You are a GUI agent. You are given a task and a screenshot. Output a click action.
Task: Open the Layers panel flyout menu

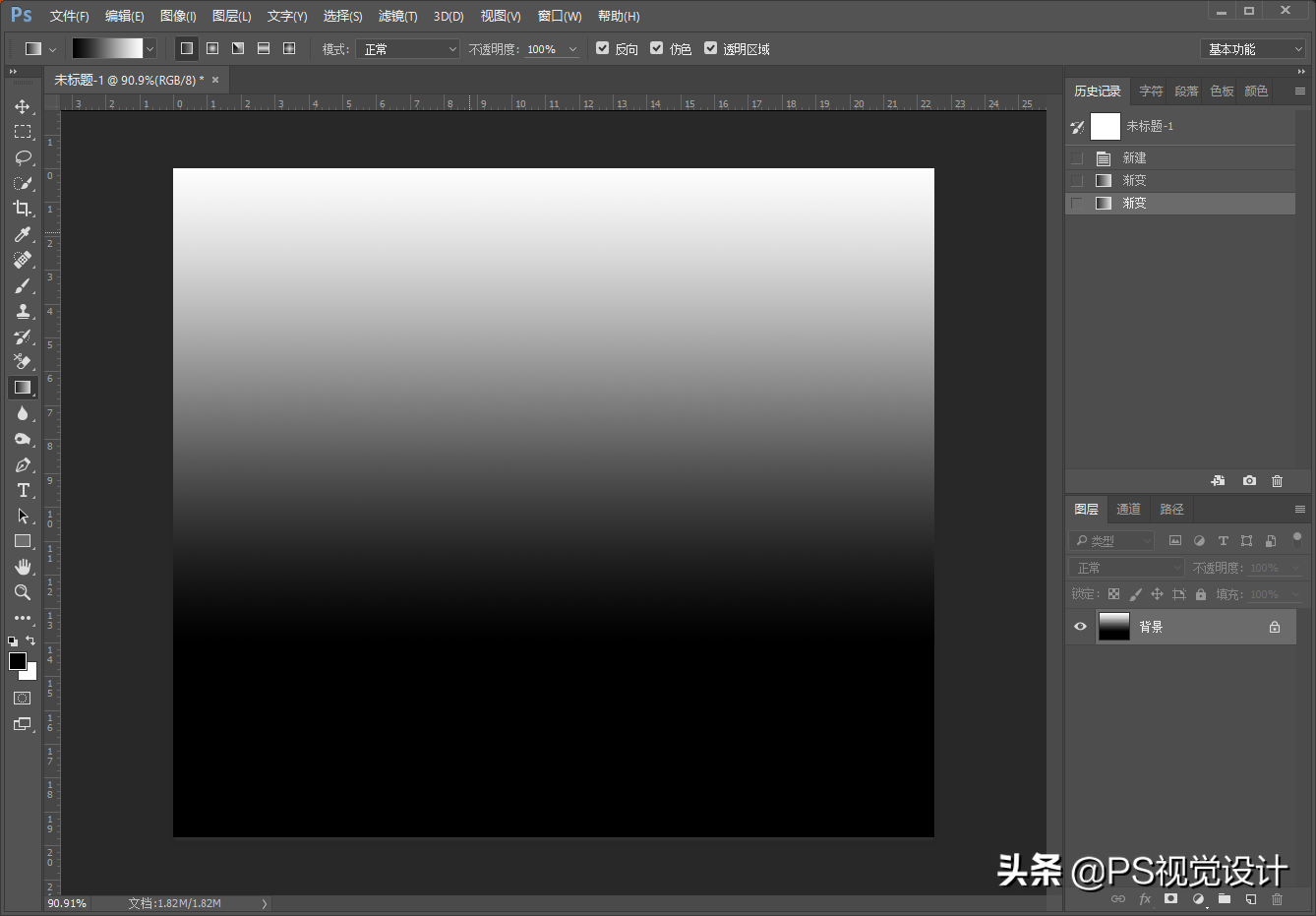coord(1299,509)
